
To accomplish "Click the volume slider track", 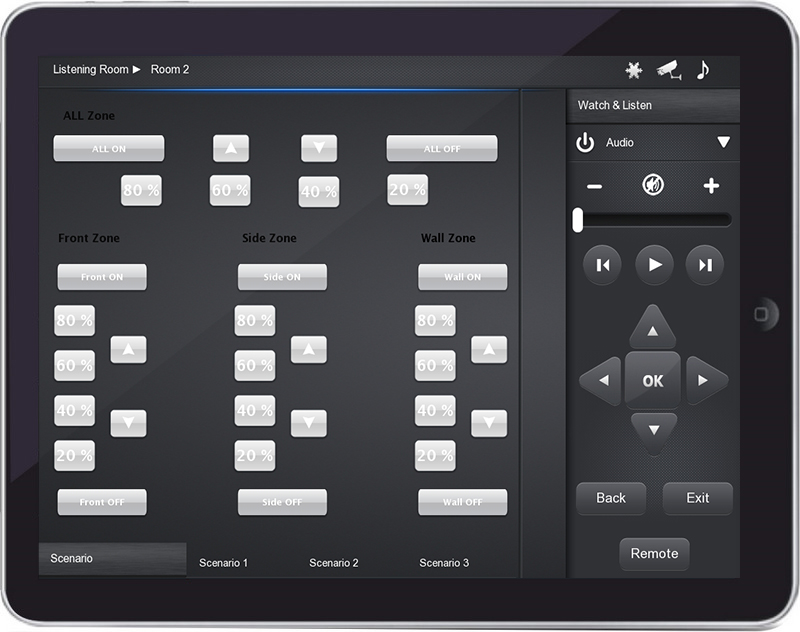I will [x=655, y=220].
